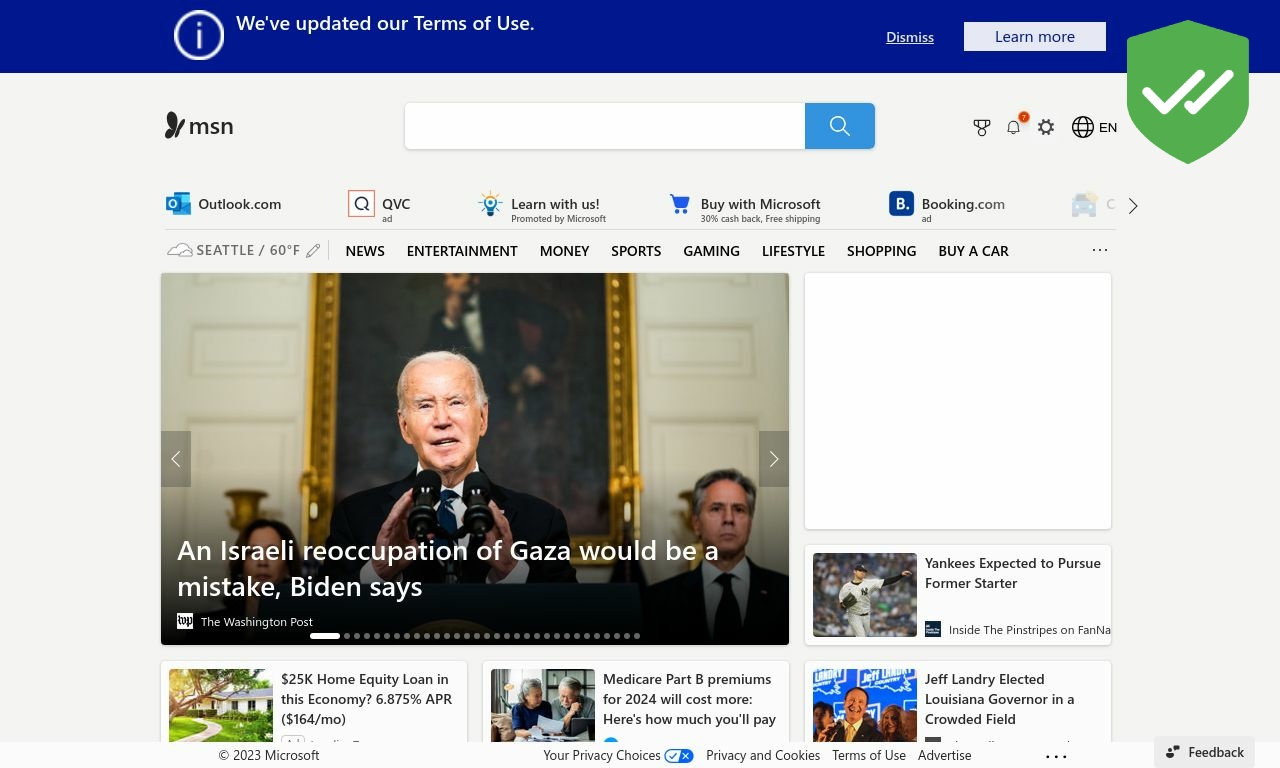Open the Privacy and Cookies link
1280x768 pixels.
[763, 756]
